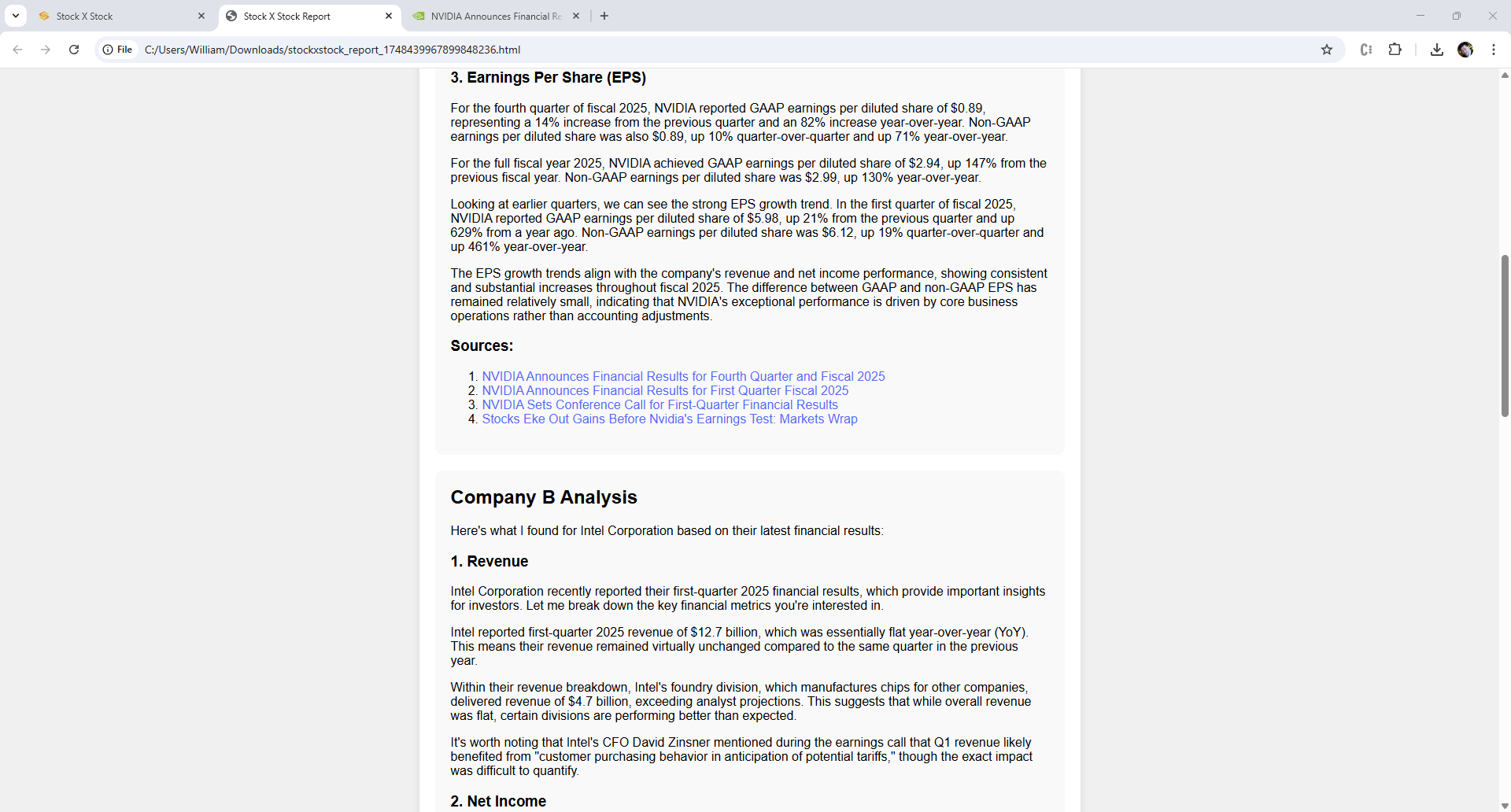The image size is (1511, 812).
Task: Open the Downloads icon in toolbar
Action: click(1437, 50)
